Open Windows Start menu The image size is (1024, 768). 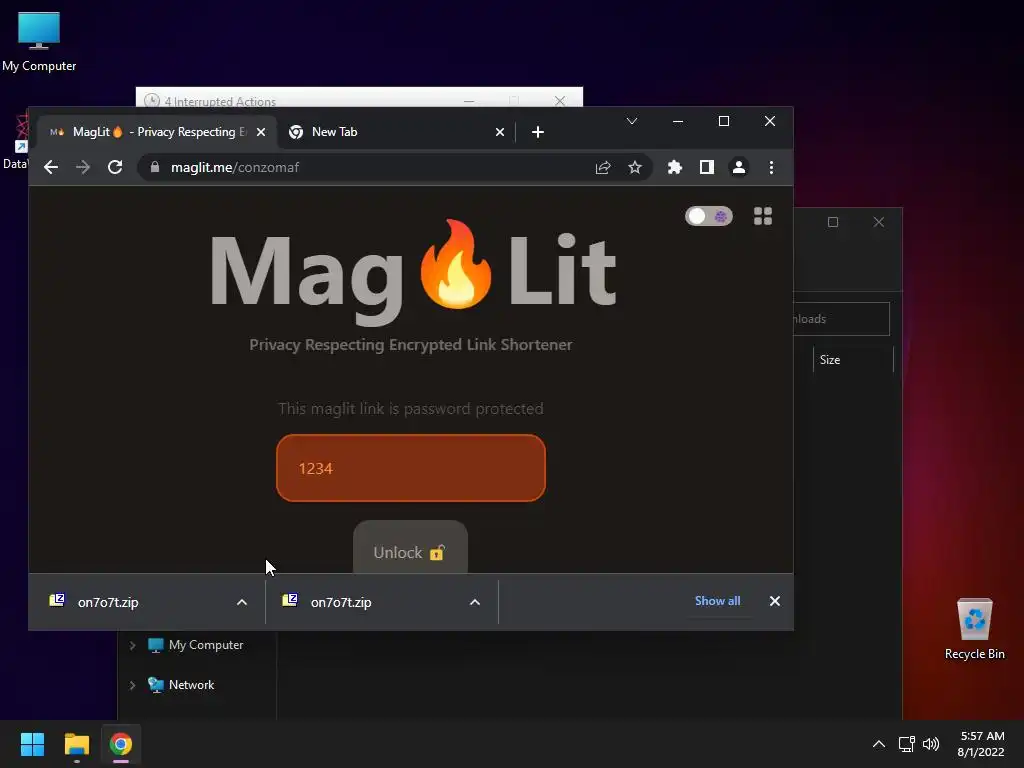click(x=32, y=744)
